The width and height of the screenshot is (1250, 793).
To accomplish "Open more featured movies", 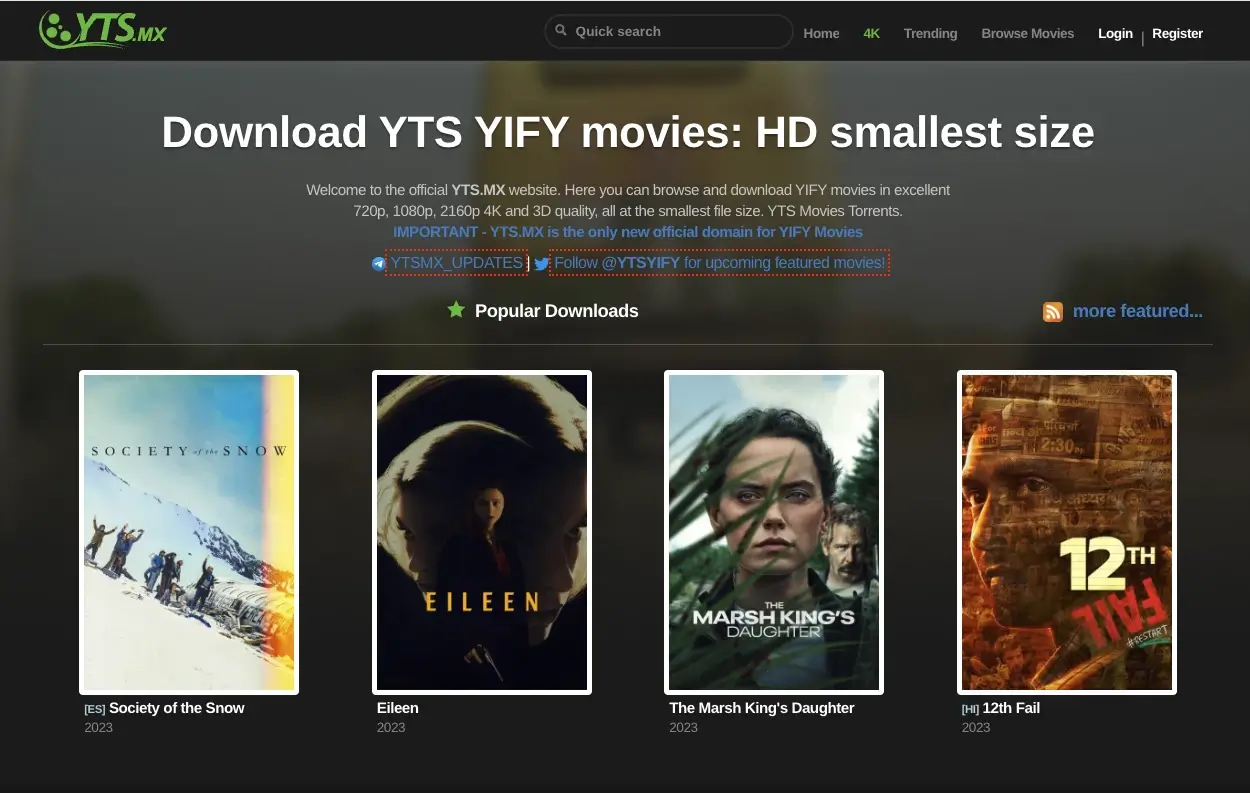I will (1138, 311).
